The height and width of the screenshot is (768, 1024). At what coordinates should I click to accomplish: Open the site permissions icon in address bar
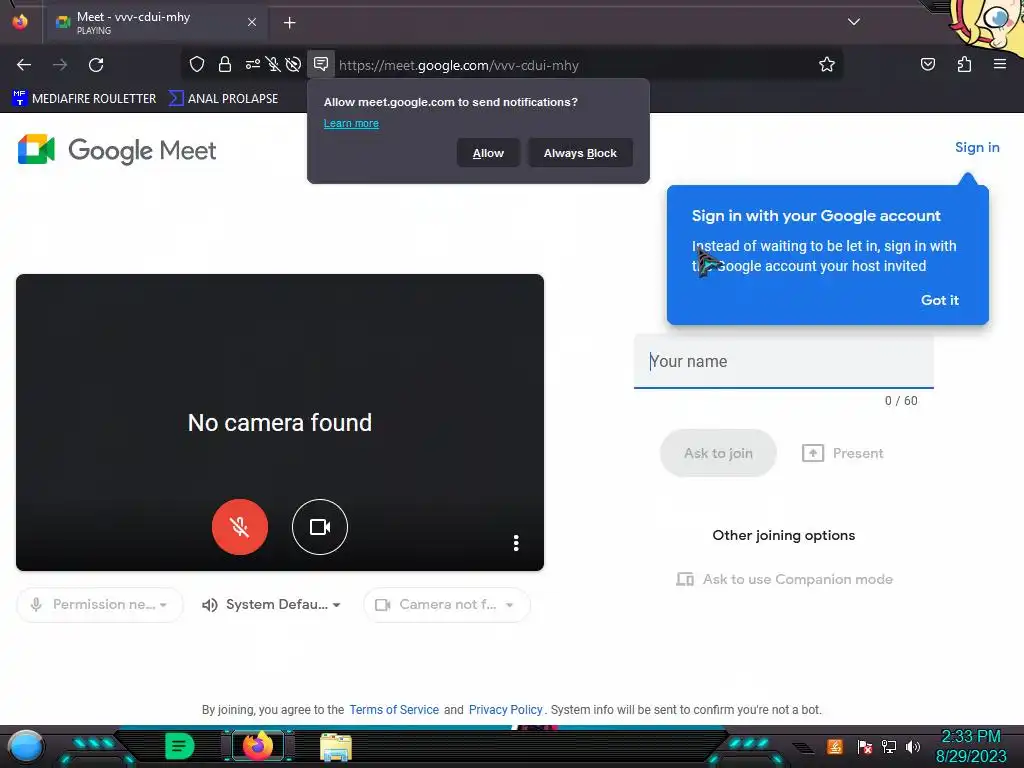[x=253, y=64]
